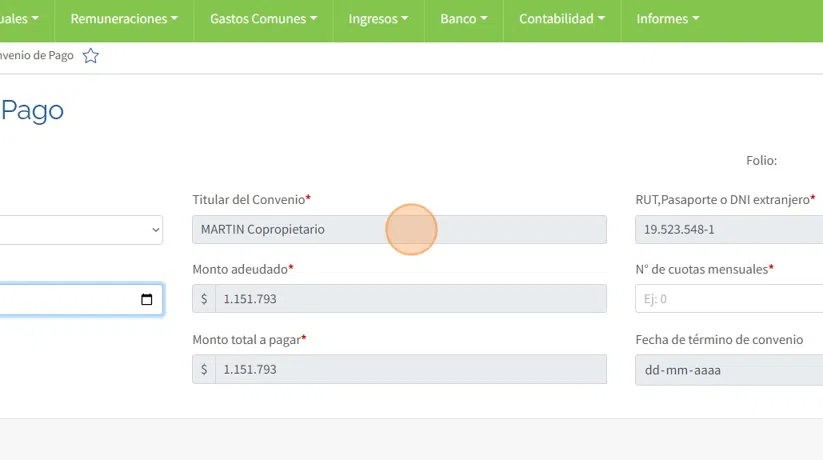Screen dimensions: 823x460
Task: Open the Remuneraciones menu
Action: tap(124, 19)
